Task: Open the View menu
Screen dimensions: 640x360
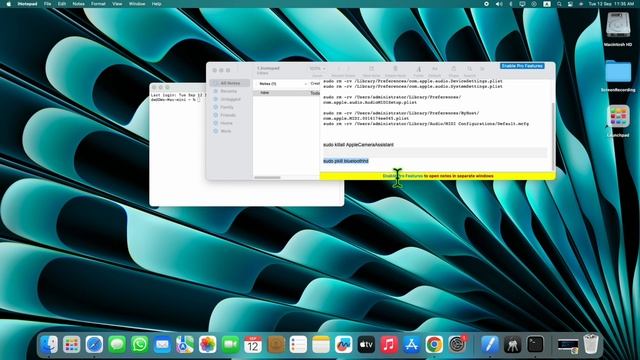Action: 117,4
